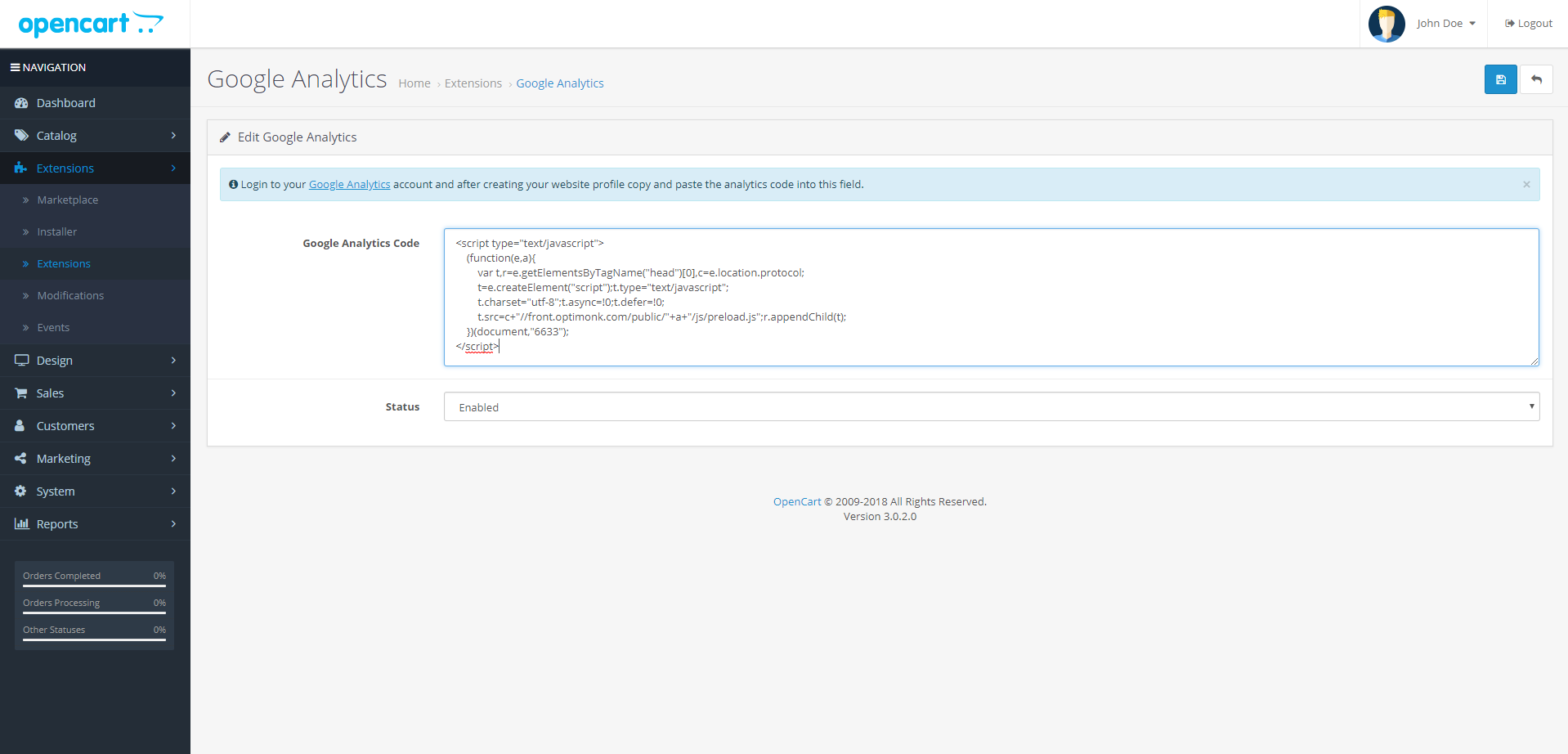Click the Design monitor icon
Viewport: 1568px width, 754px height.
point(21,361)
